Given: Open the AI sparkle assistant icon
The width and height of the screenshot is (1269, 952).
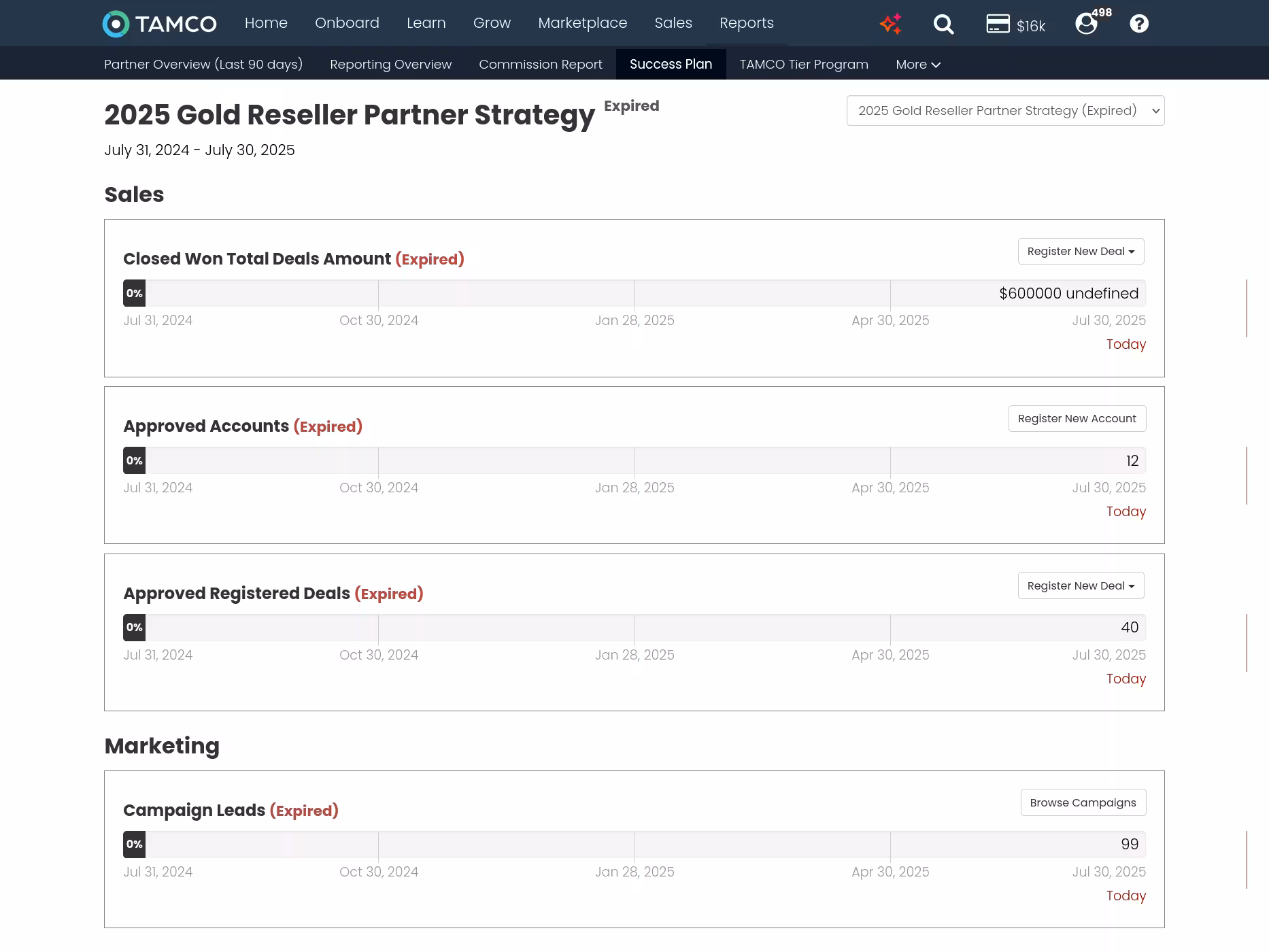Looking at the screenshot, I should [x=890, y=24].
